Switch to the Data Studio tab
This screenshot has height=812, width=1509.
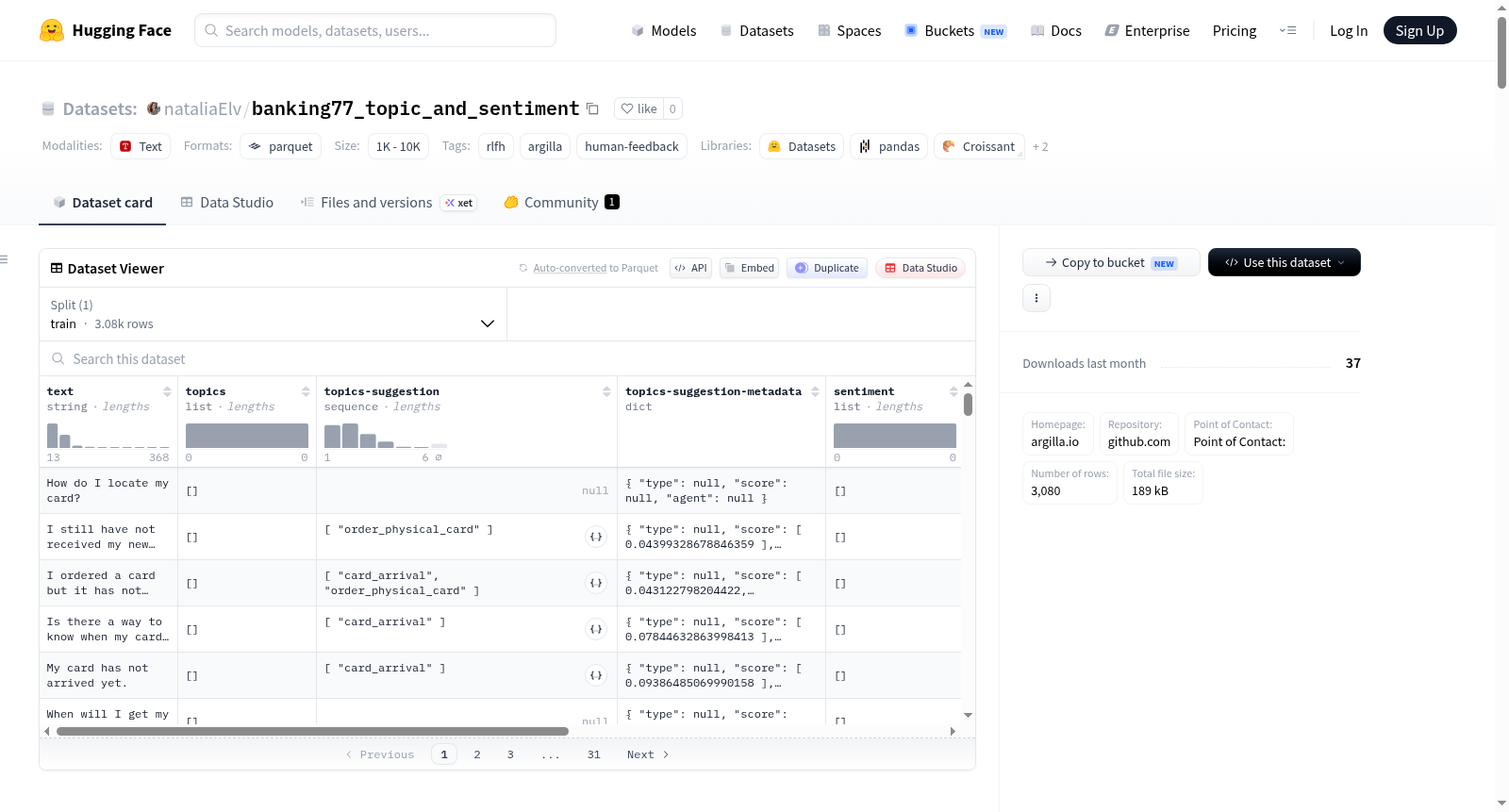tap(227, 202)
